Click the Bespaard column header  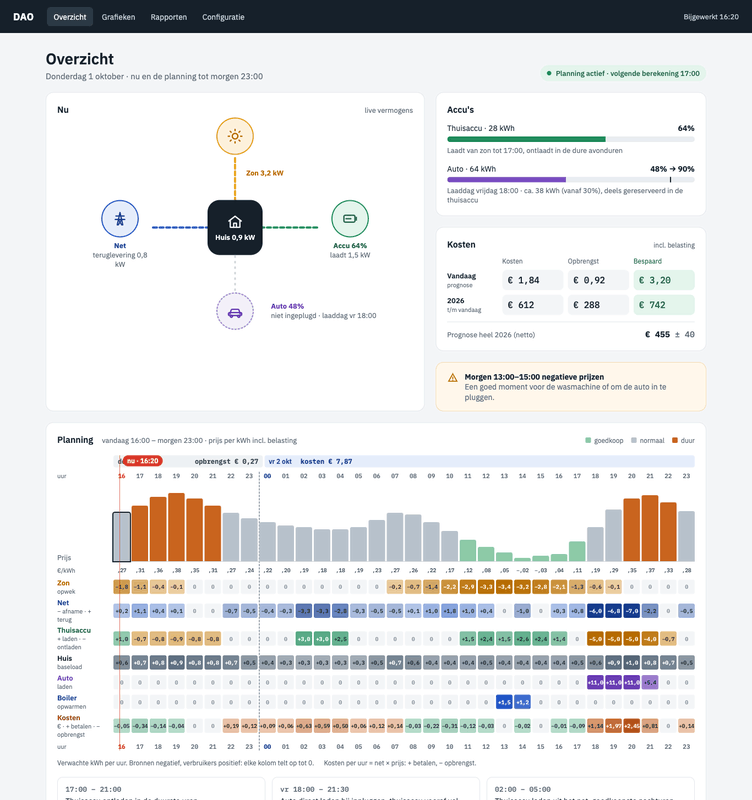[x=647, y=261]
